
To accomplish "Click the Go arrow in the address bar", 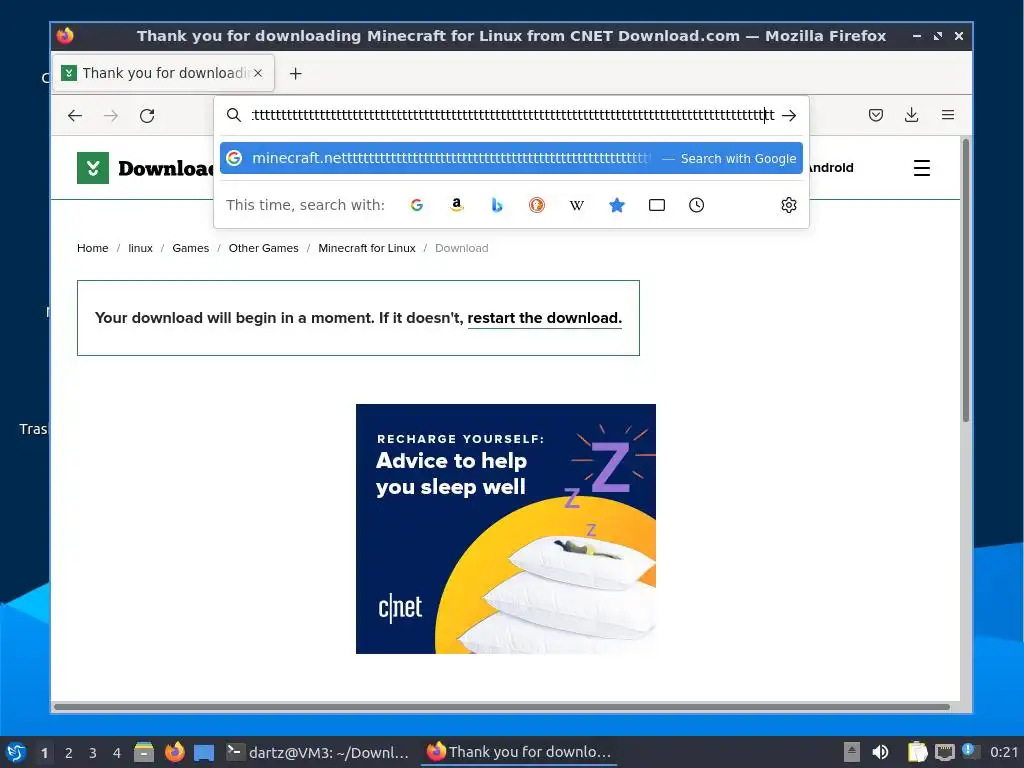I will pos(789,116).
